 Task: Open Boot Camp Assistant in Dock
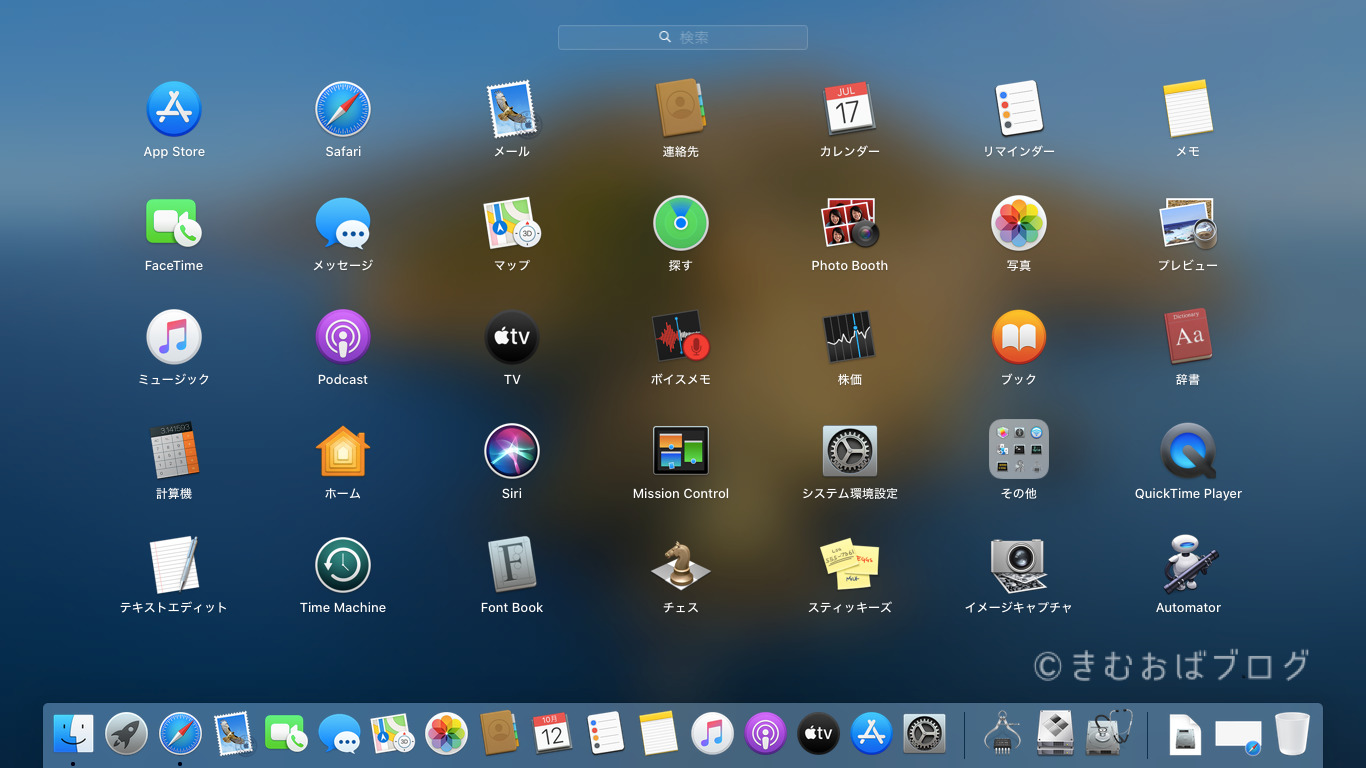(1055, 734)
